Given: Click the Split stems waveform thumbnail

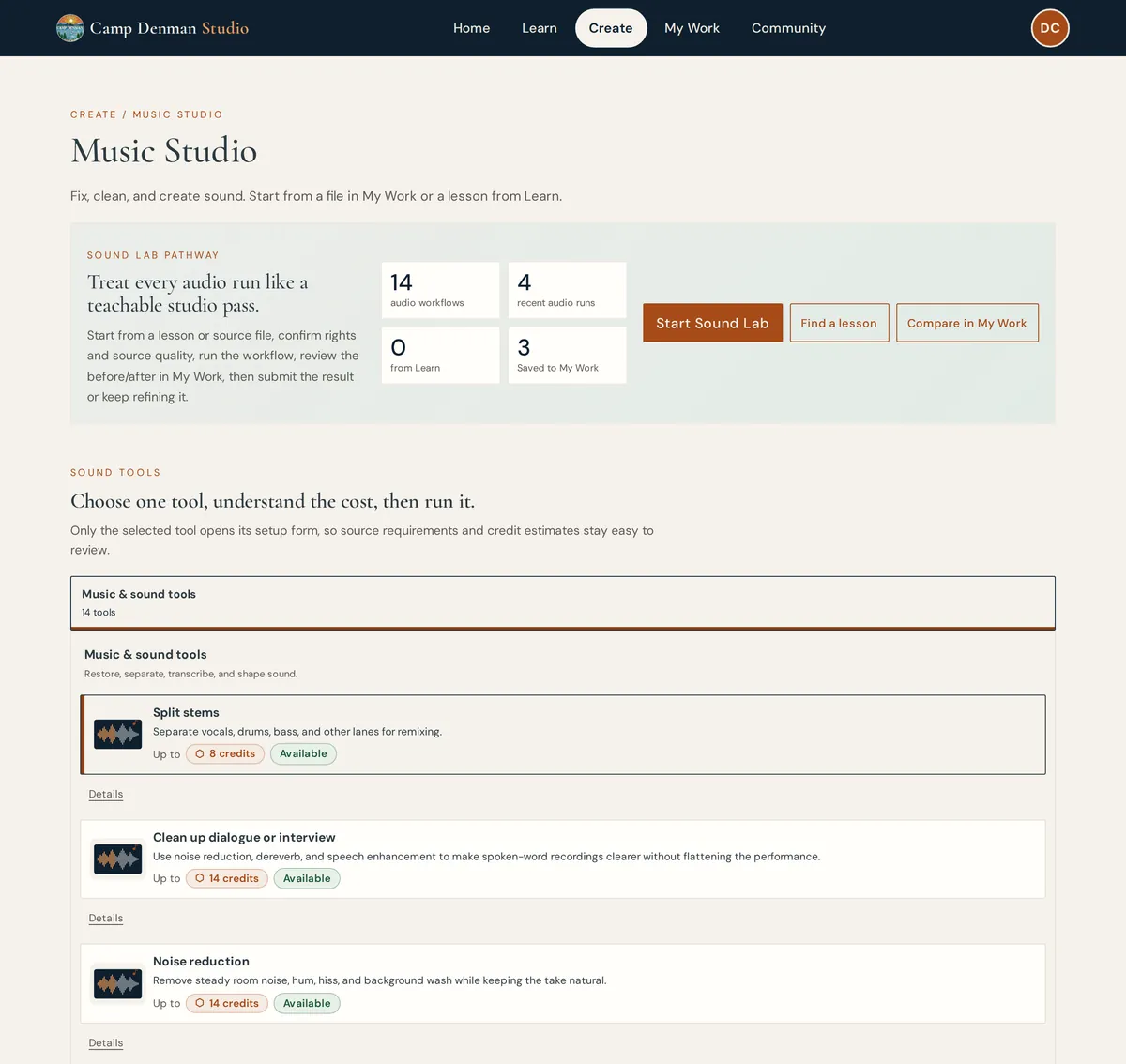Looking at the screenshot, I should click(x=118, y=734).
